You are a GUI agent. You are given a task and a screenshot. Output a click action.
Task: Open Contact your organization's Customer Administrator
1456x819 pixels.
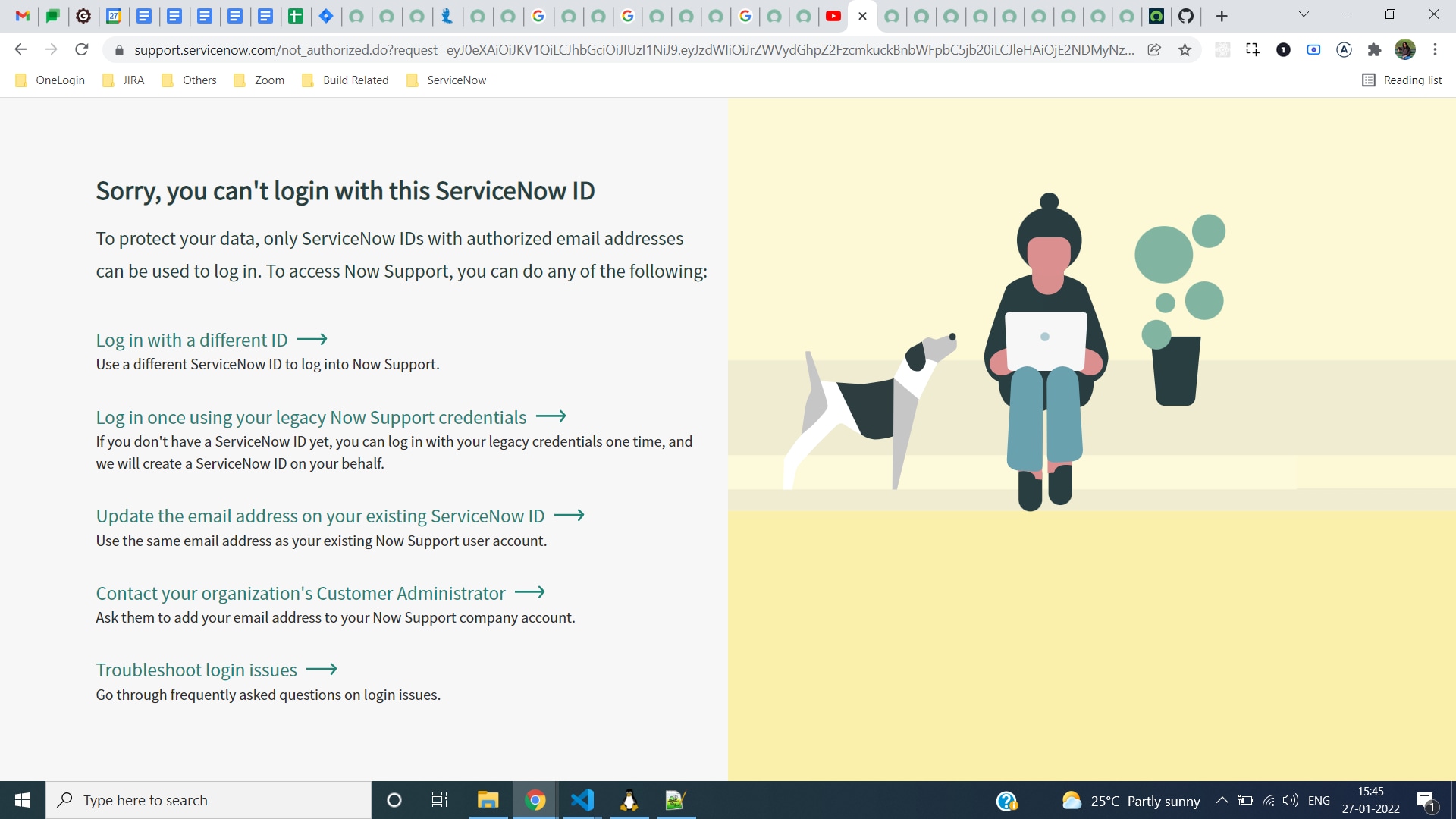(x=300, y=593)
